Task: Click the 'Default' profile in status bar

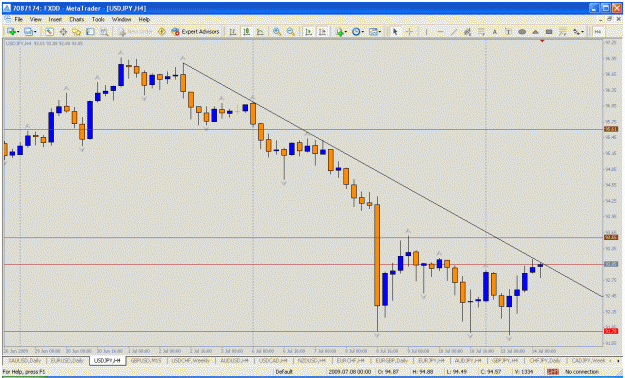Action: point(284,372)
